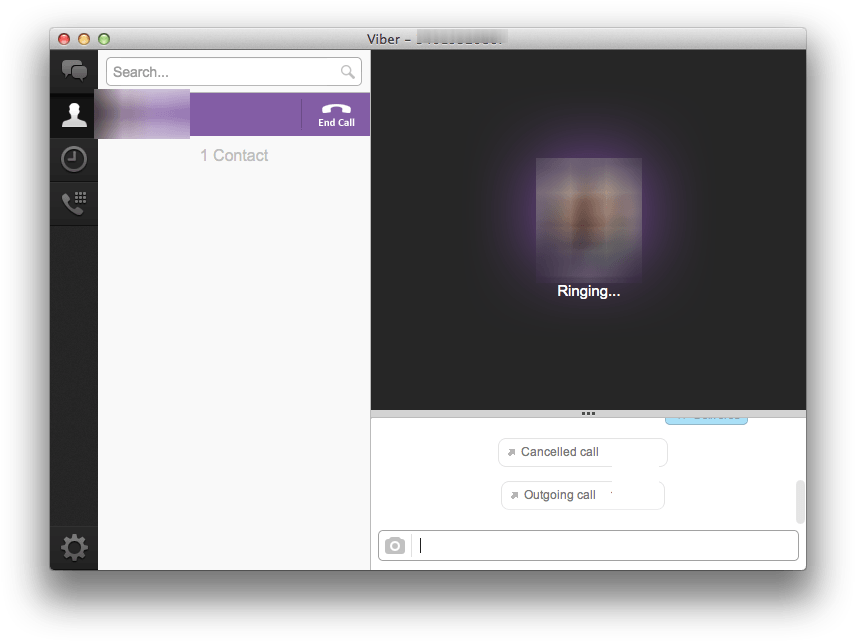
Task: Select the Contacts person icon in sidebar
Action: (74, 115)
